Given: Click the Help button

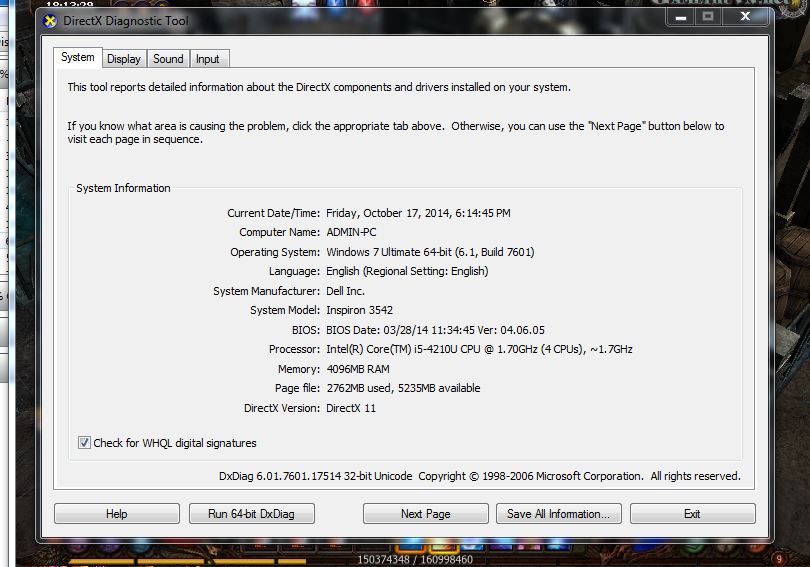Looking at the screenshot, I should (x=117, y=514).
